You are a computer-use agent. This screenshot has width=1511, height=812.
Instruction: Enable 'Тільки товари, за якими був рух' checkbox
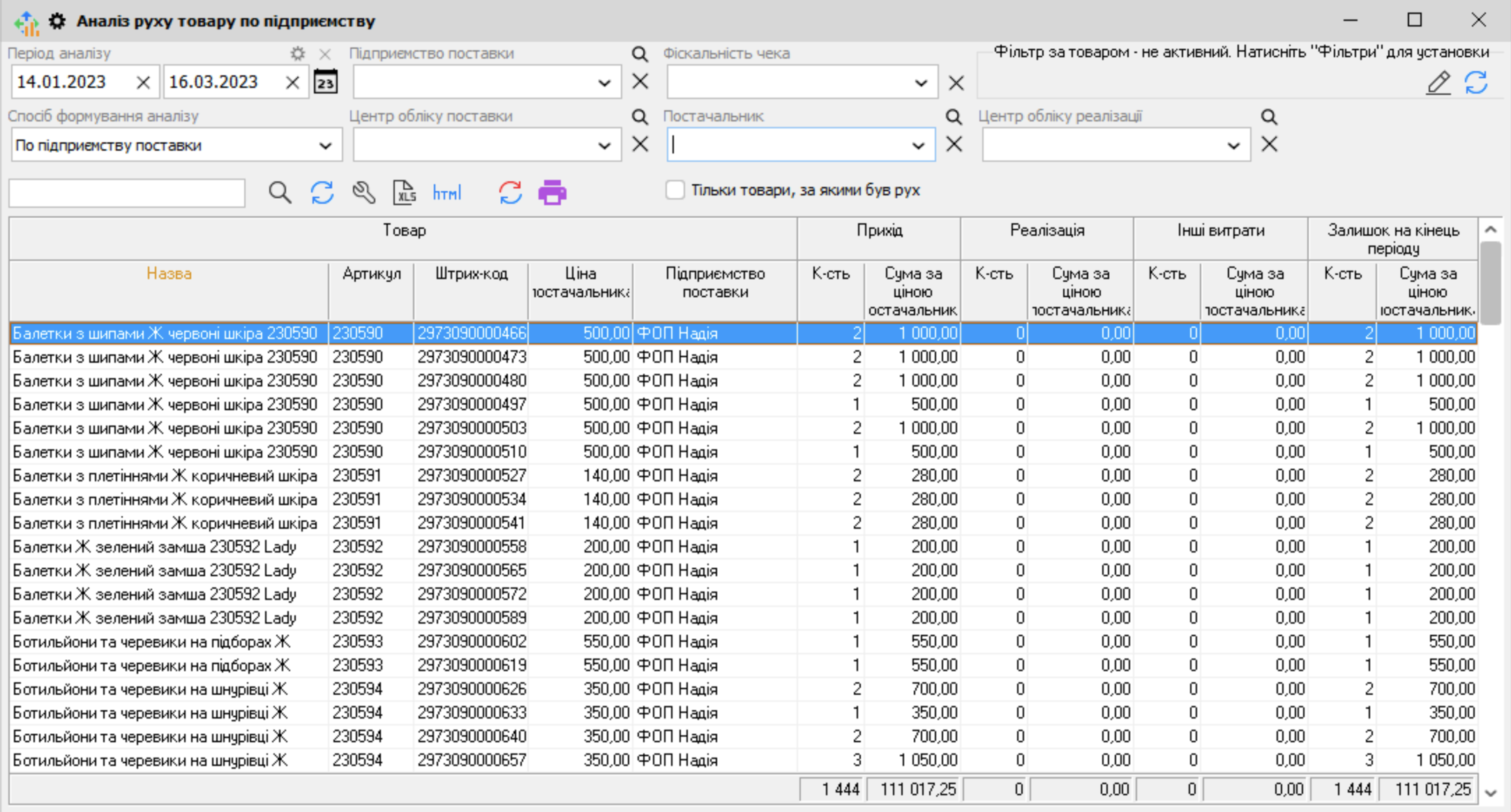coord(675,190)
